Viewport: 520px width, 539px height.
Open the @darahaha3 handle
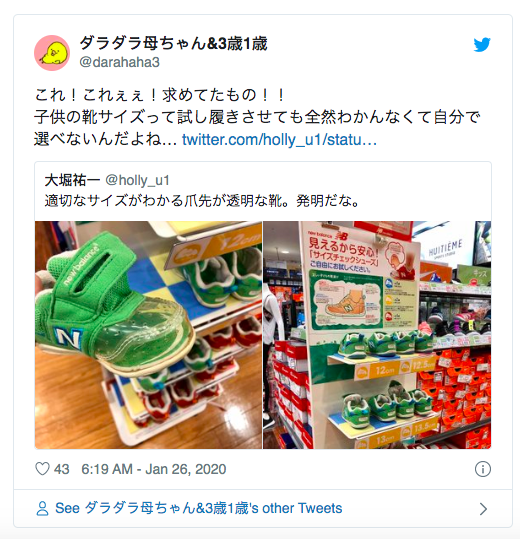pyautogui.click(x=119, y=62)
